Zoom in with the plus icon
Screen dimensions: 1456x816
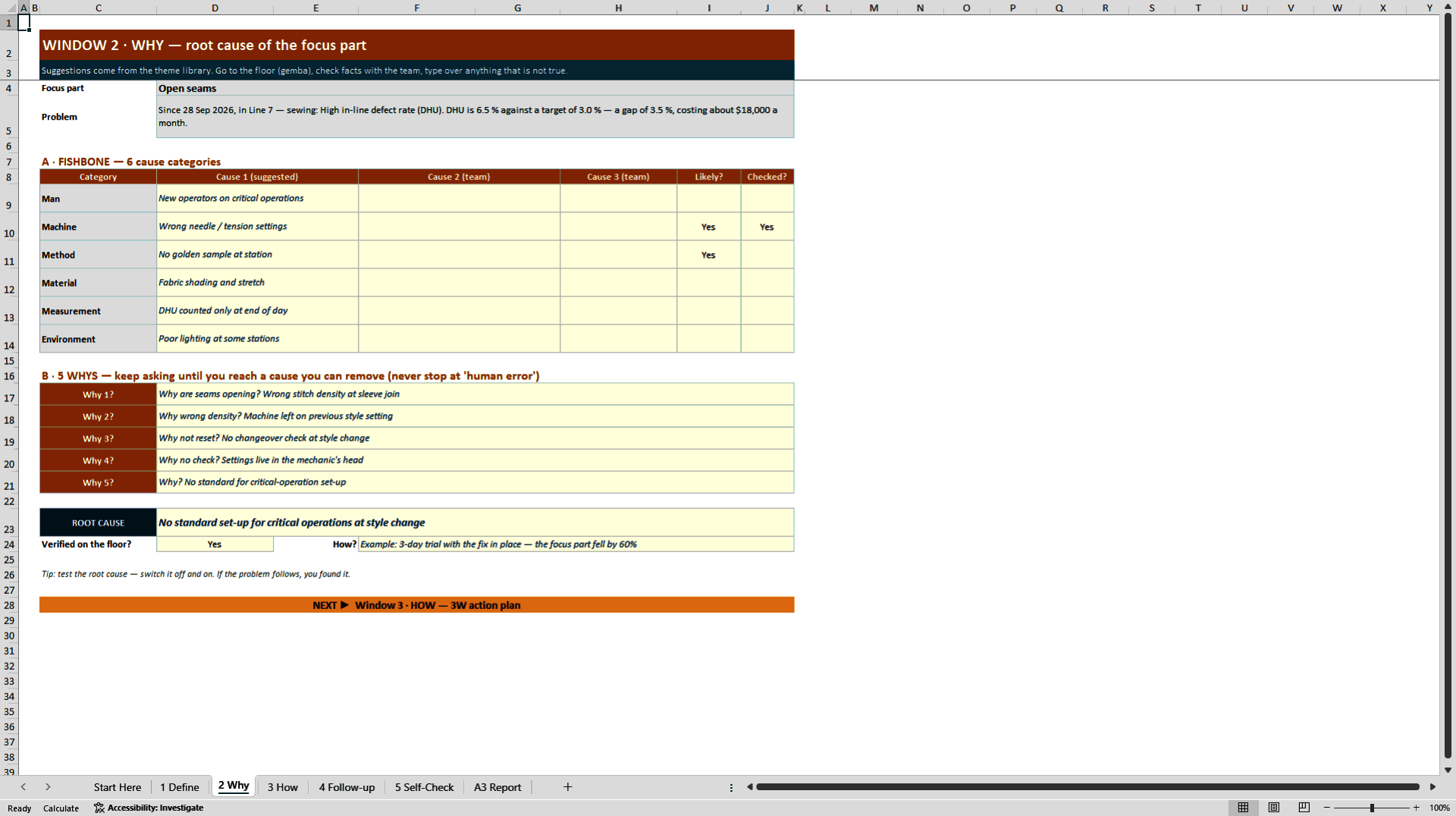[x=1416, y=808]
